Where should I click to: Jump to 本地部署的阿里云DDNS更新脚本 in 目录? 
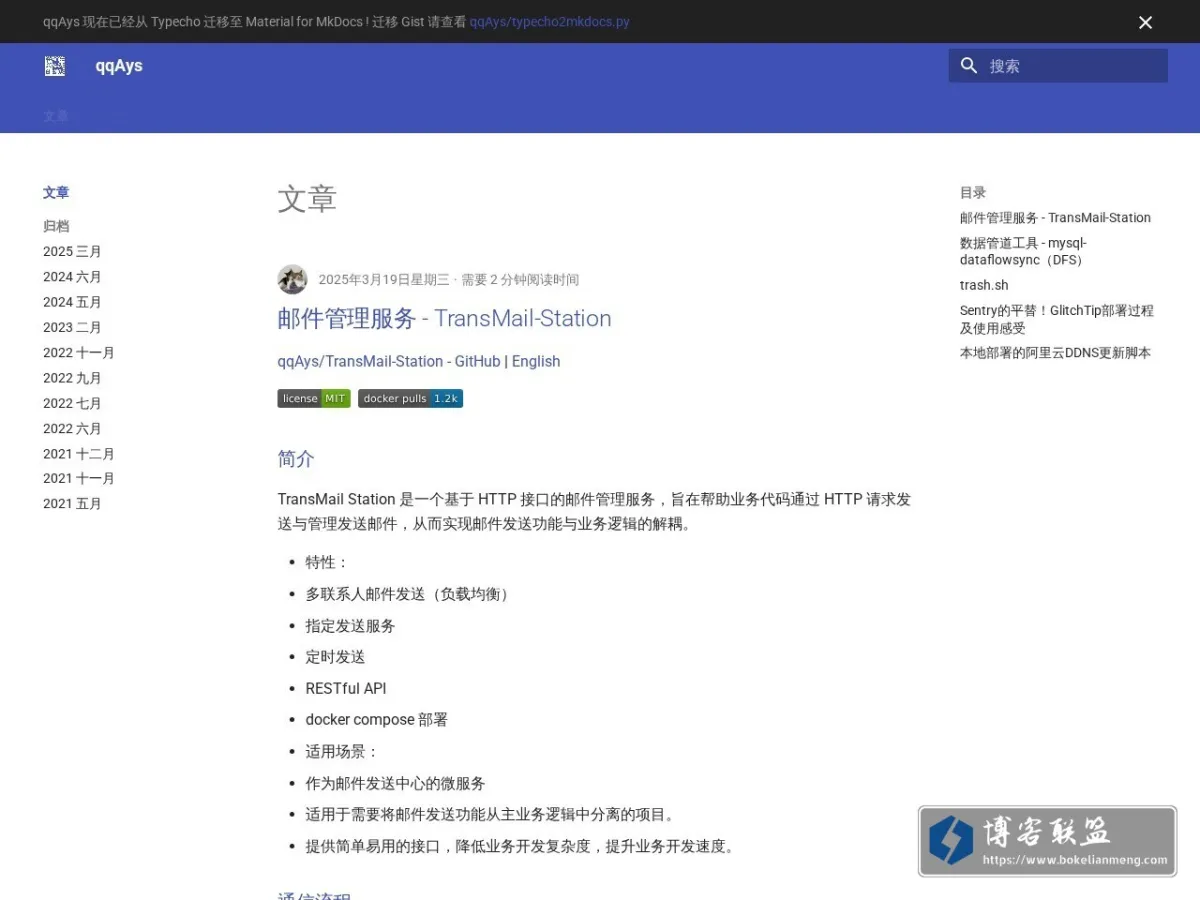point(1055,352)
